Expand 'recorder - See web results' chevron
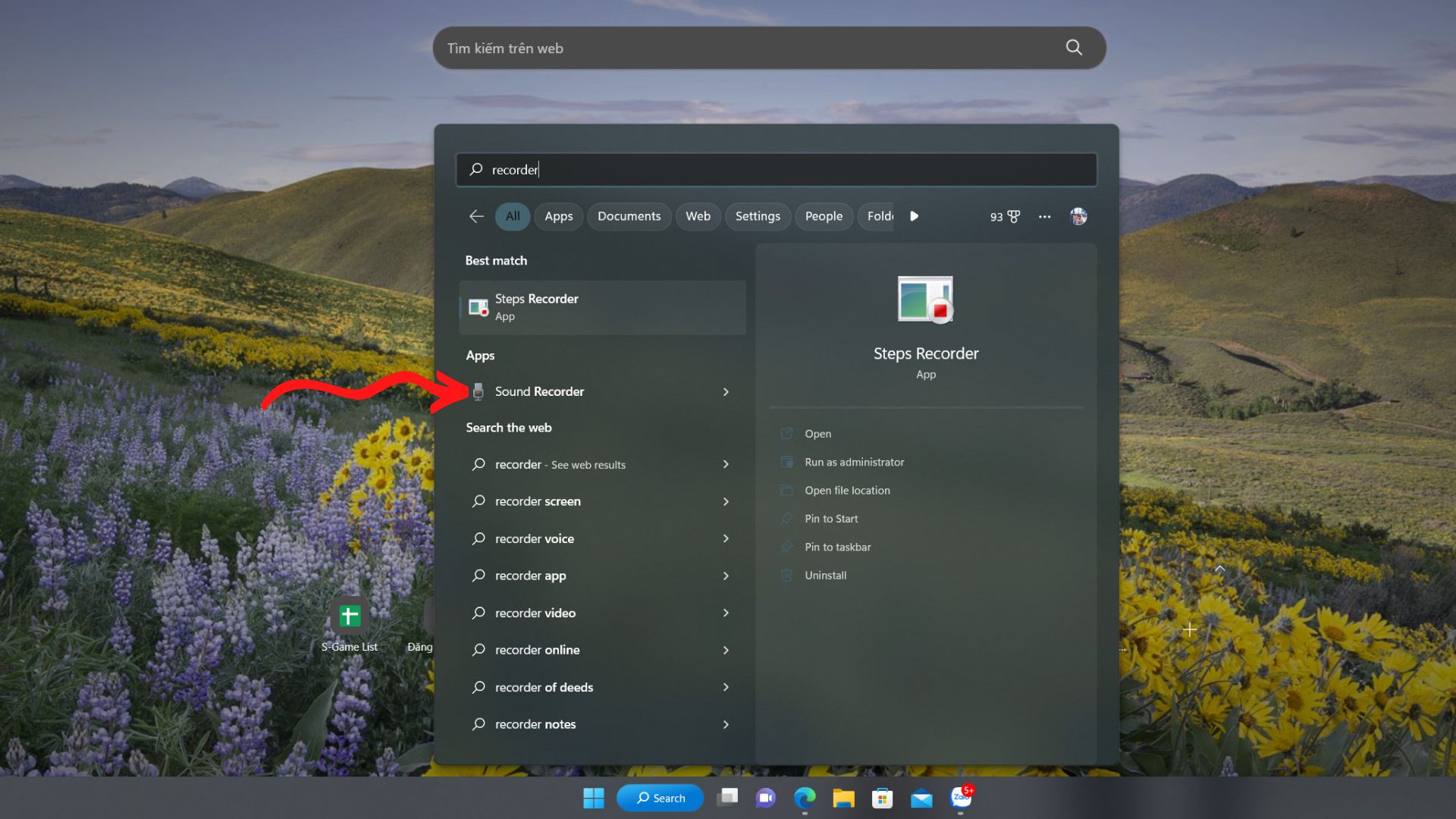Viewport: 1456px width, 819px height. 726,464
